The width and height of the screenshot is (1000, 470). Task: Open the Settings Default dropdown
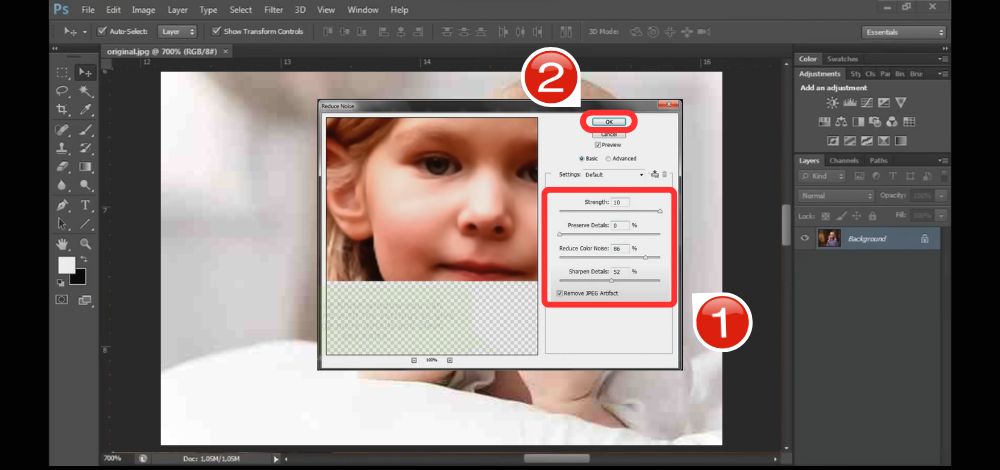(x=614, y=174)
